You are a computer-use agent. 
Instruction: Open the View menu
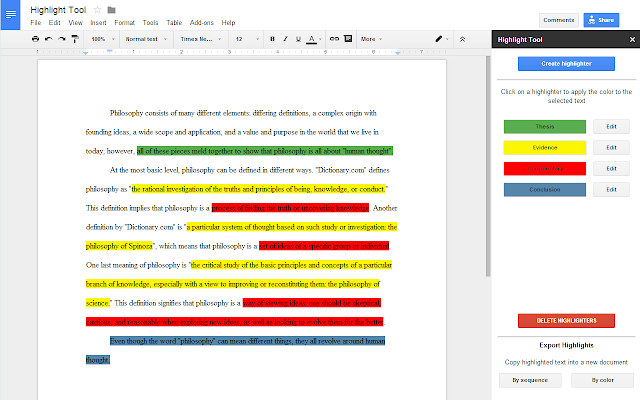(x=76, y=22)
